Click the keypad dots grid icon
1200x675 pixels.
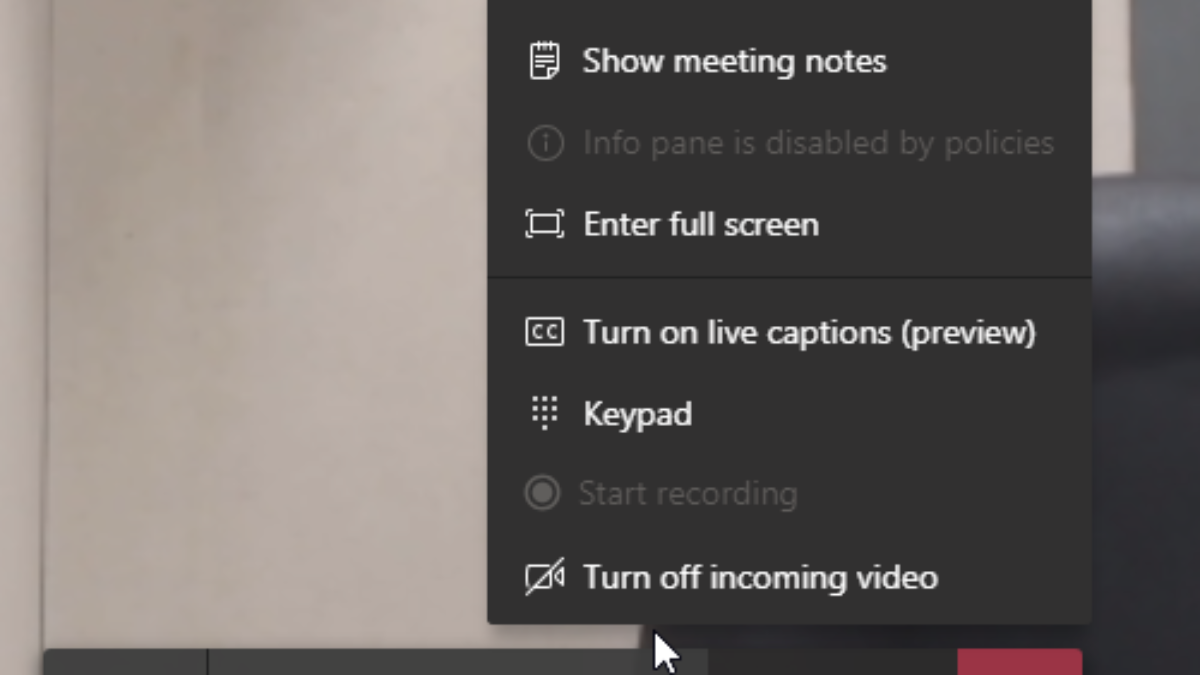click(x=544, y=413)
